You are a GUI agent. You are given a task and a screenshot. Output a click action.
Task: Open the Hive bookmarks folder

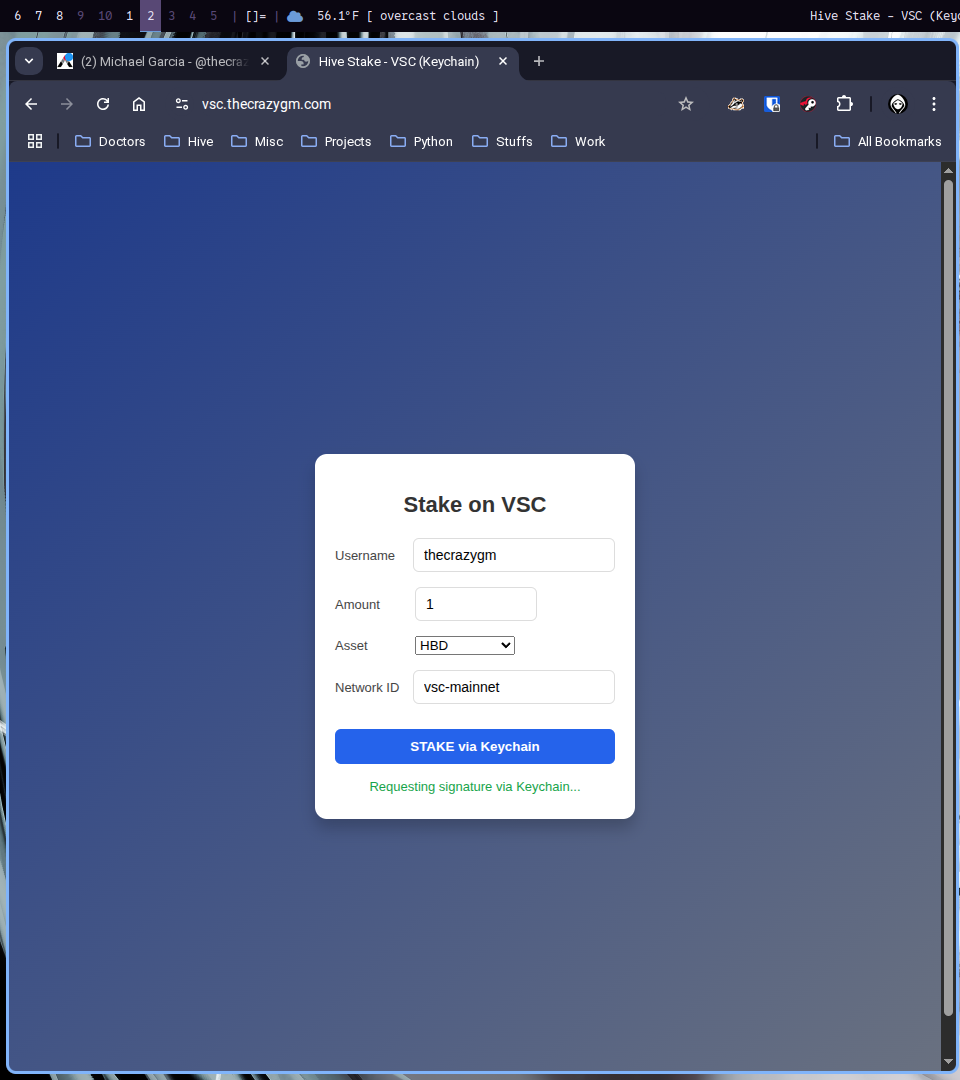(189, 141)
